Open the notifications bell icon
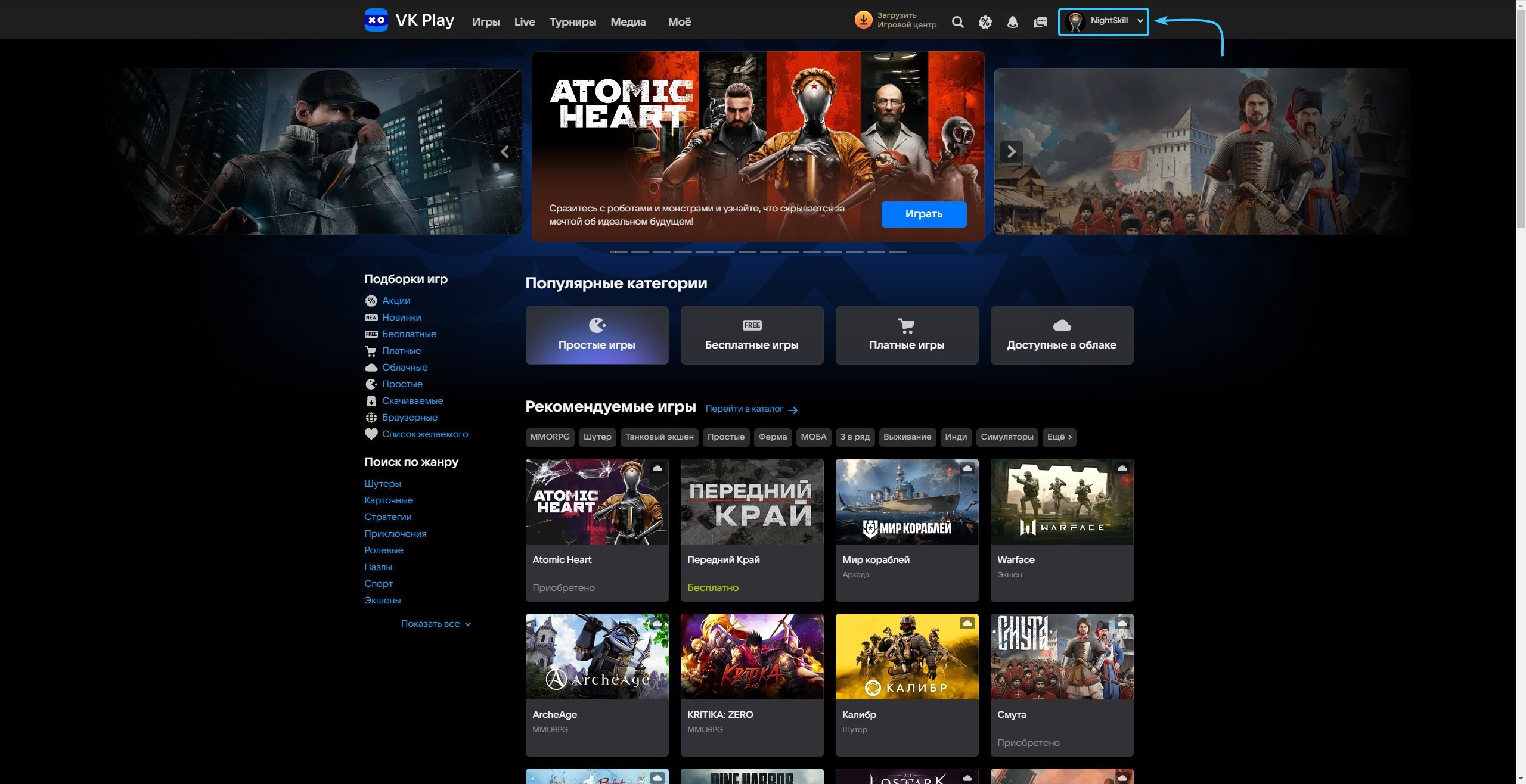 [x=1013, y=22]
